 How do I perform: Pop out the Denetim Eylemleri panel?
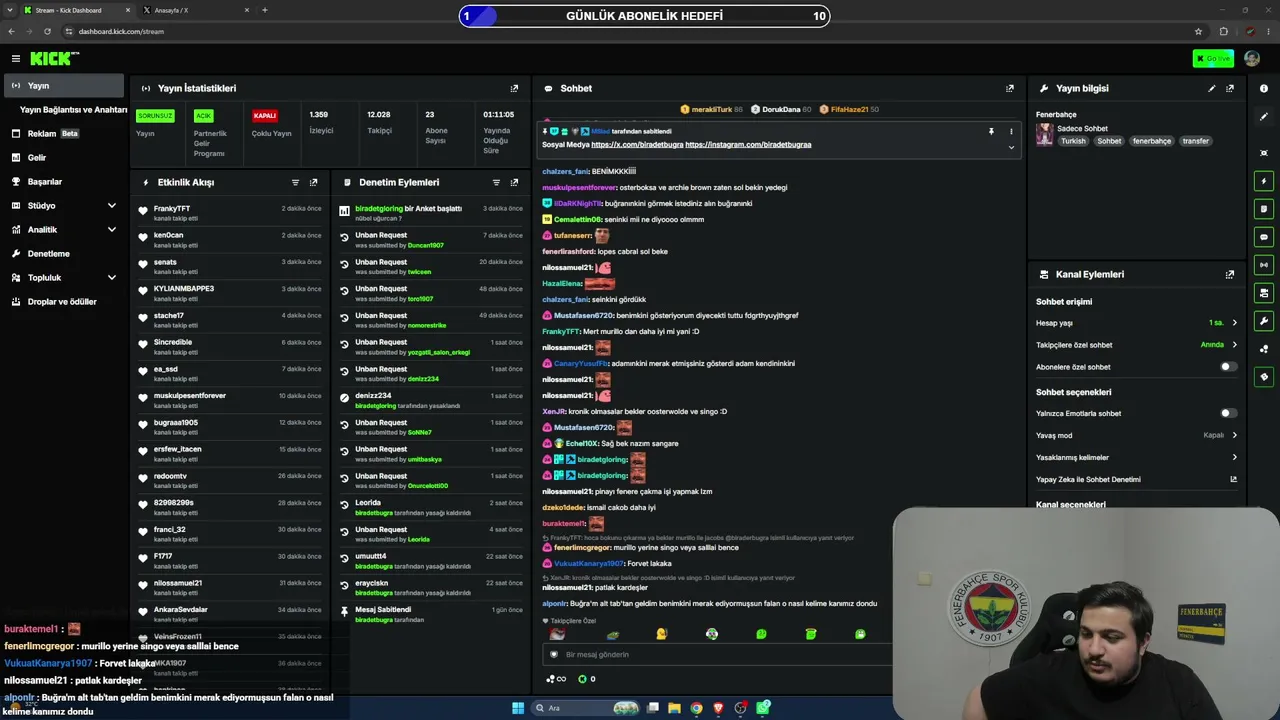[x=514, y=183]
